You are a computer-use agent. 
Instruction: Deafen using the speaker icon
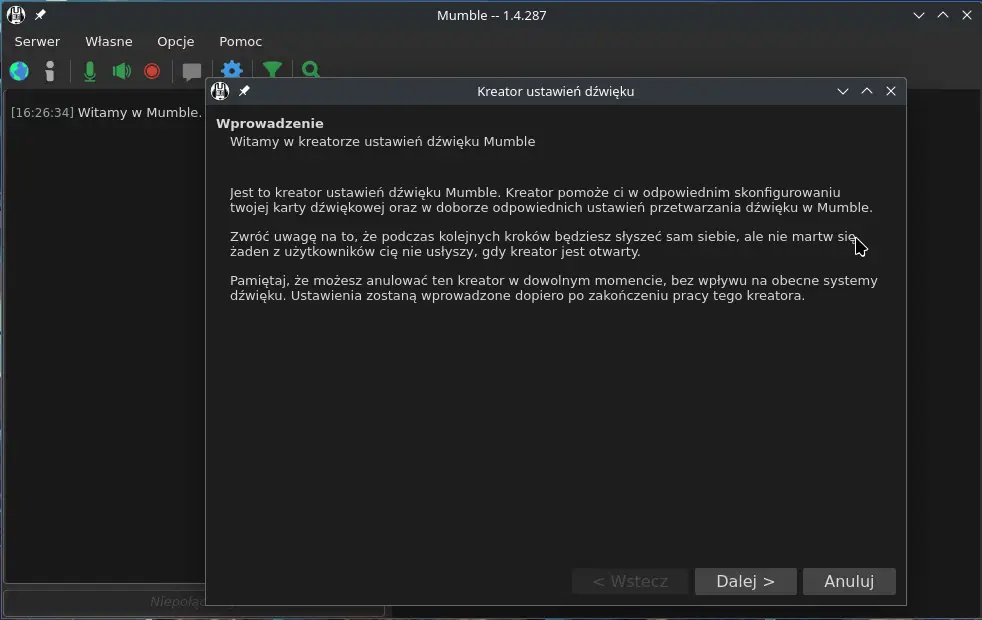tap(121, 71)
